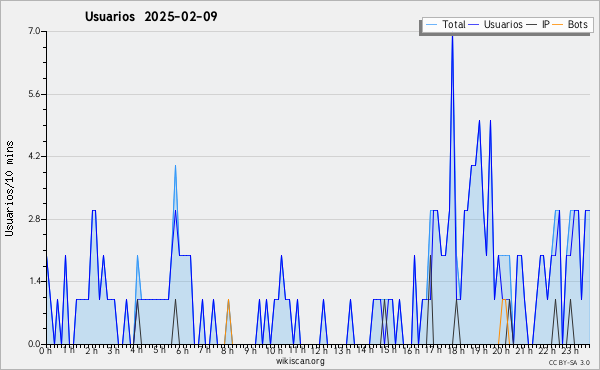600x370 pixels.
Task: Click the '2 h' x-axis tick label
Action: point(91,350)
